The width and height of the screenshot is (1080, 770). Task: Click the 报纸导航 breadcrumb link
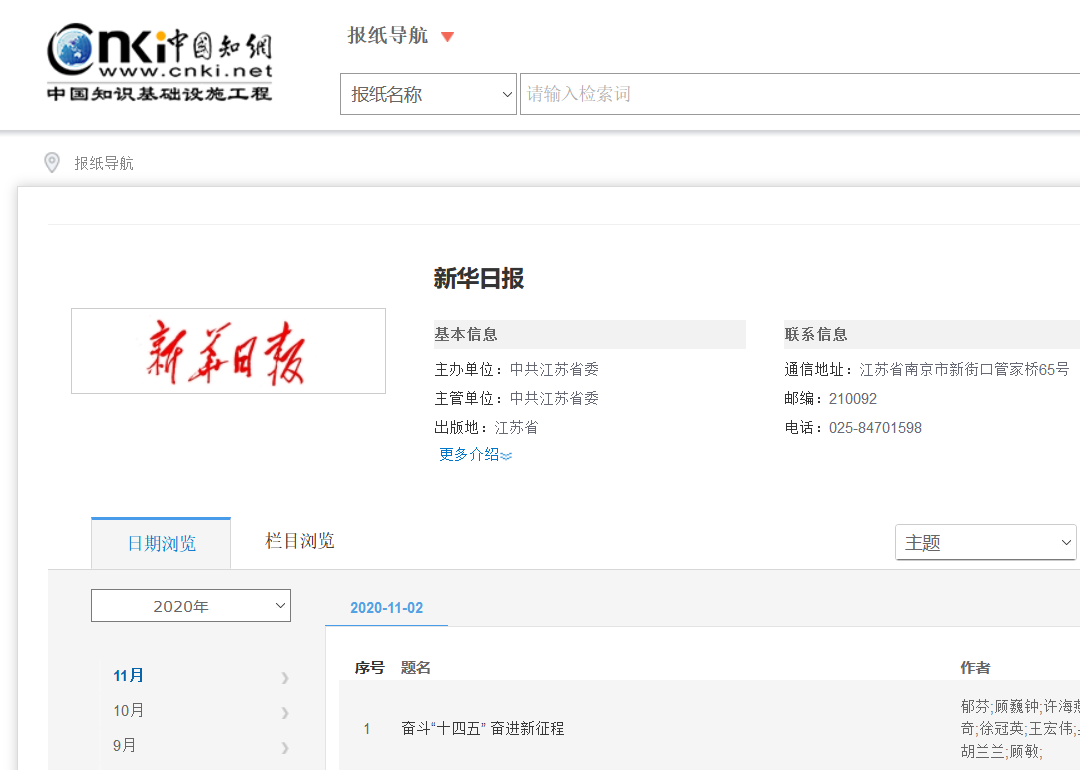[104, 163]
